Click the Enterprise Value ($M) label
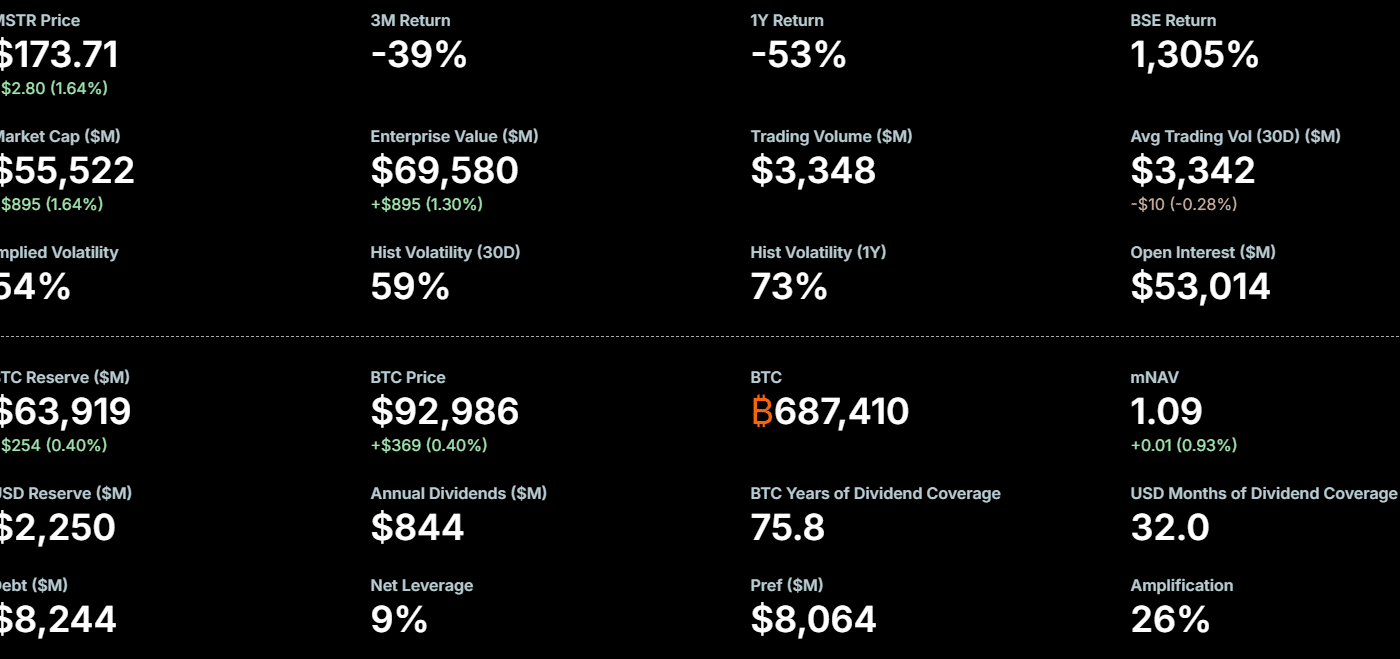This screenshot has height=659, width=1400. [454, 136]
